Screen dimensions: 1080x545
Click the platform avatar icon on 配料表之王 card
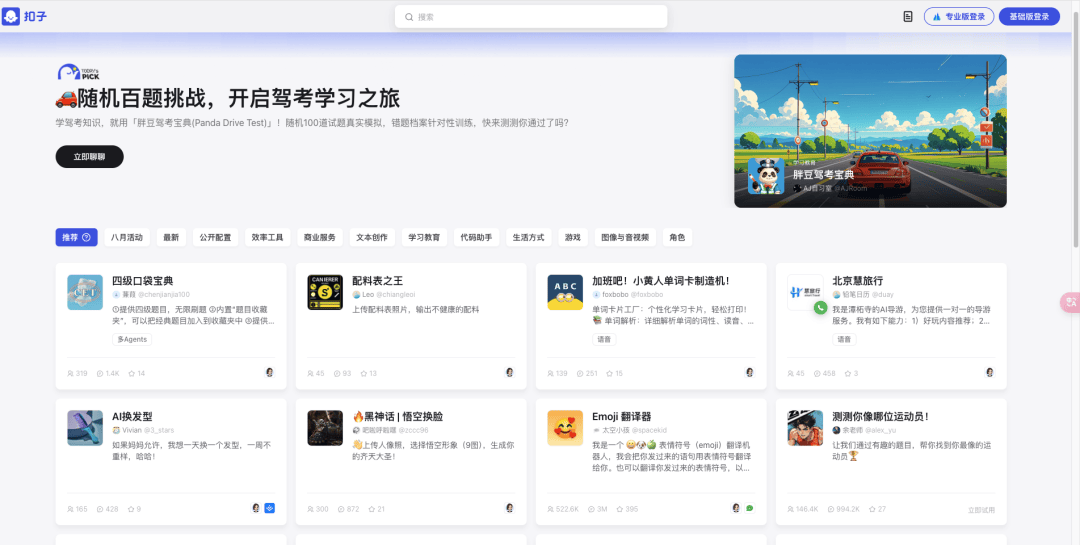click(x=510, y=372)
